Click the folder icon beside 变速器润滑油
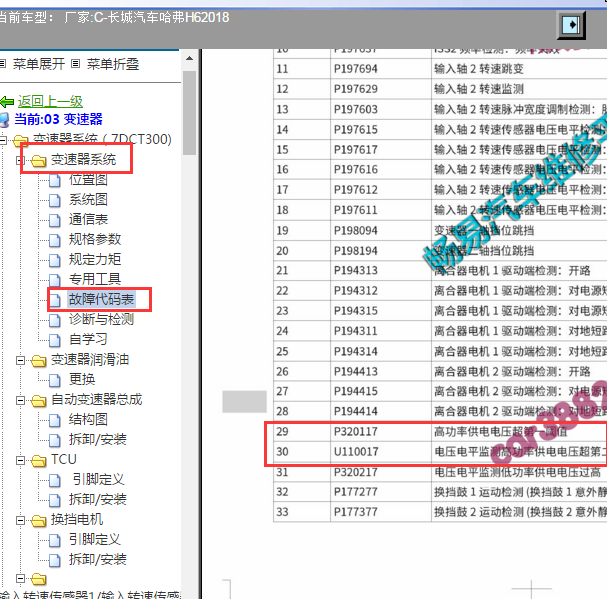 pyautogui.click(x=38, y=361)
